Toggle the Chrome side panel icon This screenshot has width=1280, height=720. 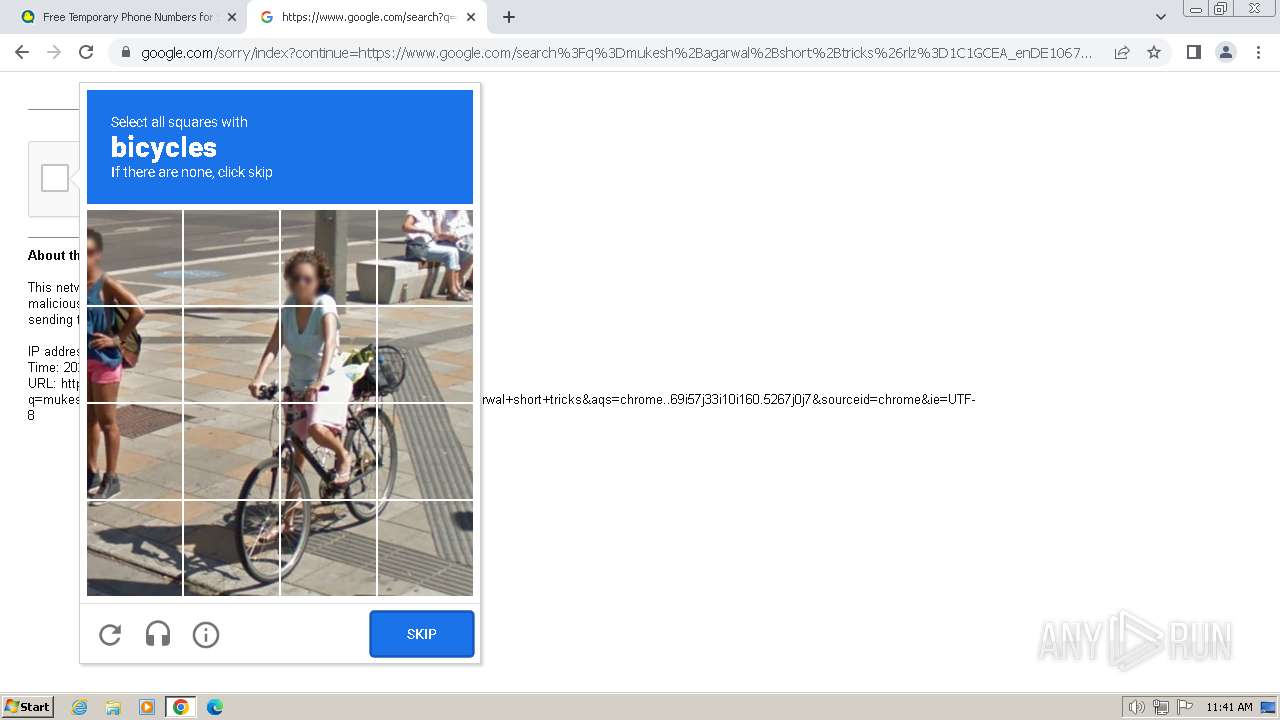click(x=1193, y=52)
